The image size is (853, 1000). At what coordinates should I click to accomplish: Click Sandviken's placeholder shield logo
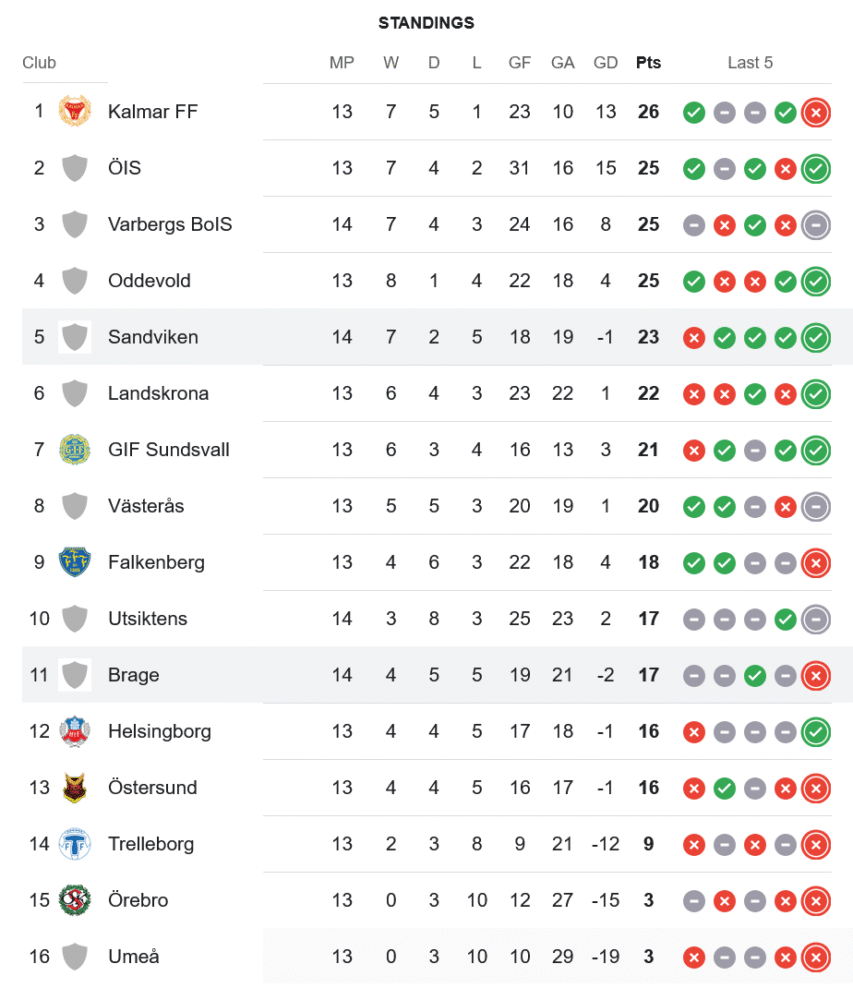pos(74,337)
